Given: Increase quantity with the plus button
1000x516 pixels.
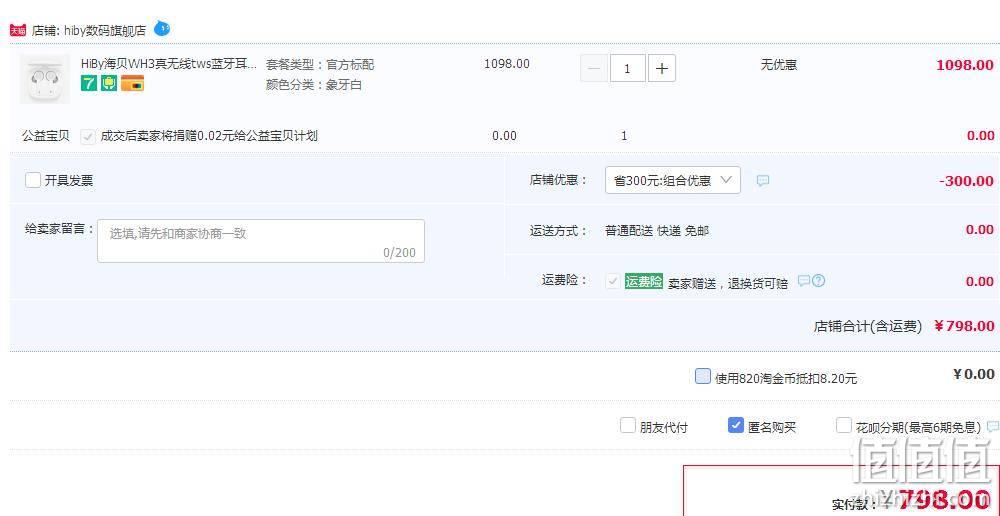Looking at the screenshot, I should click(x=662, y=68).
